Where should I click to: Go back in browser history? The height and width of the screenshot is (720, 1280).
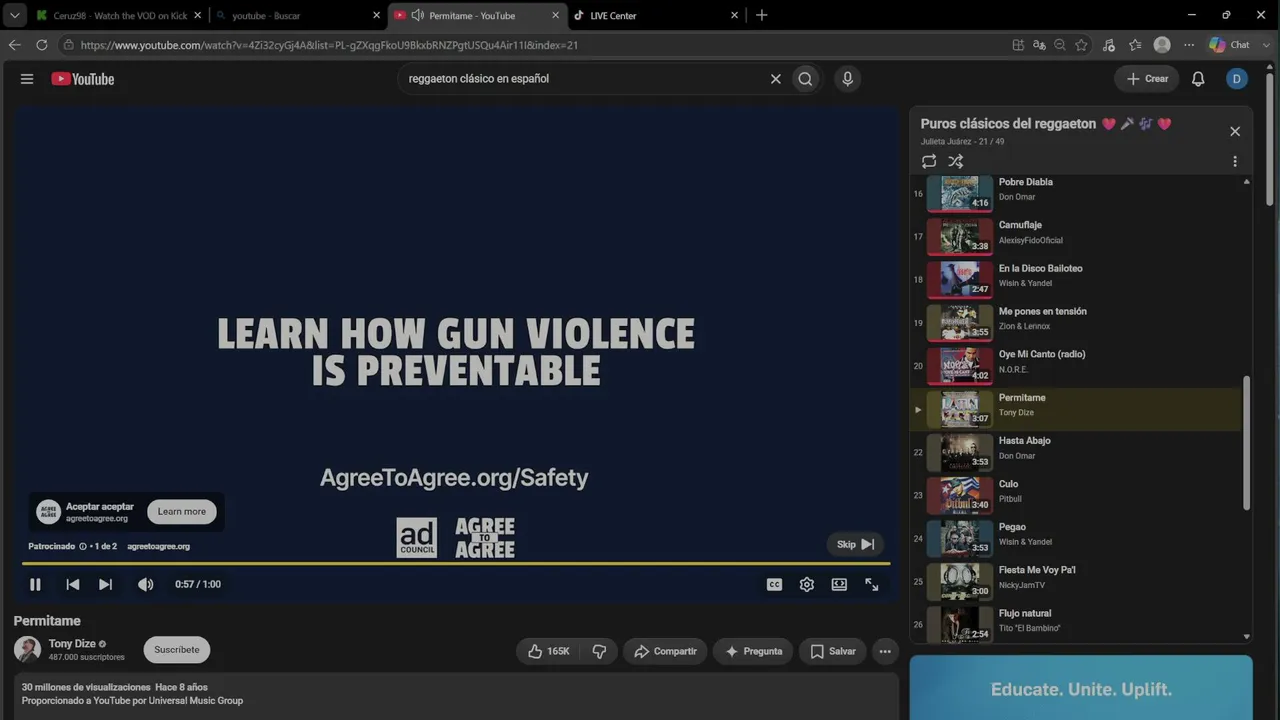pos(14,45)
